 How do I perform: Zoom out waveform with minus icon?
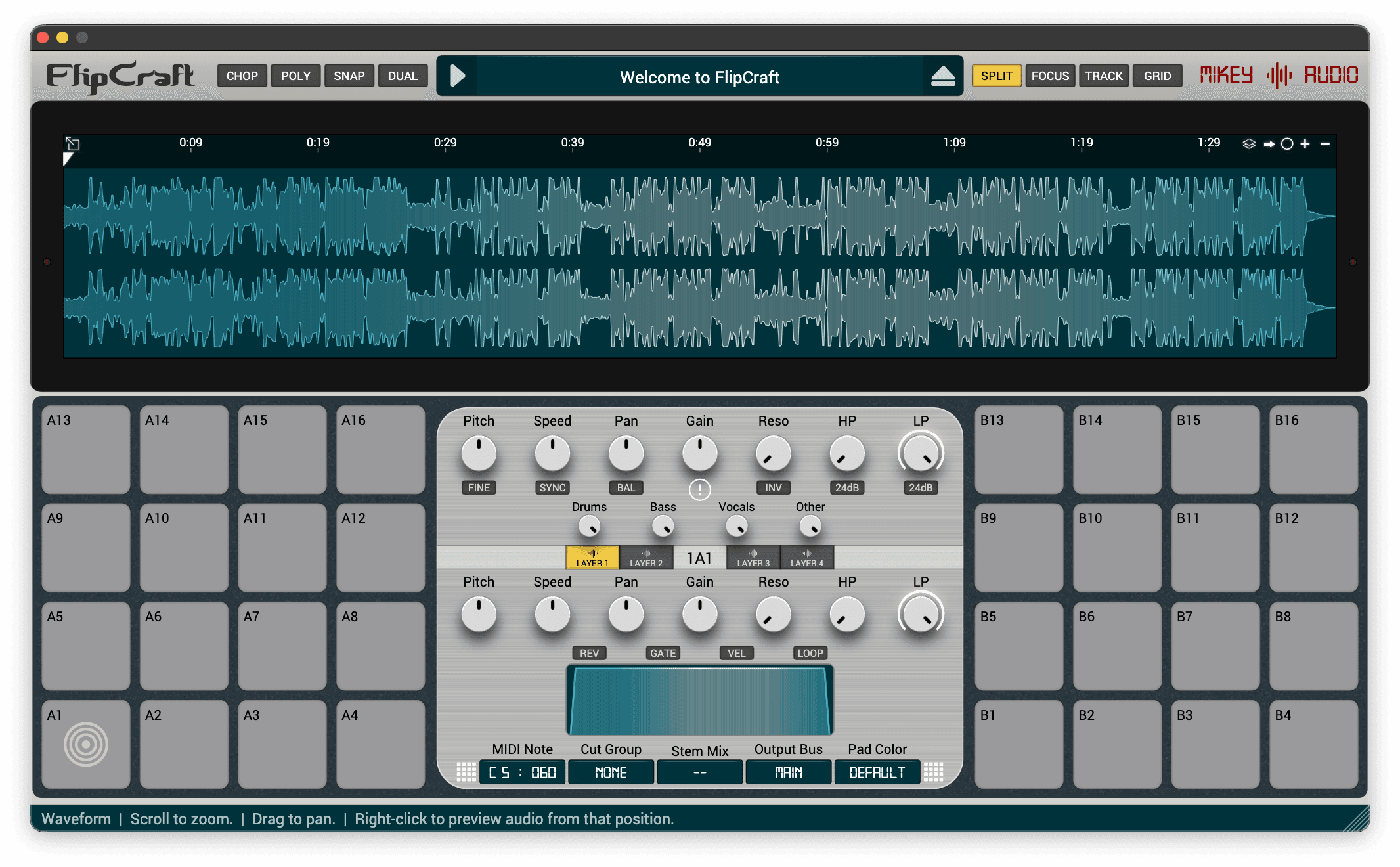[x=1325, y=144]
